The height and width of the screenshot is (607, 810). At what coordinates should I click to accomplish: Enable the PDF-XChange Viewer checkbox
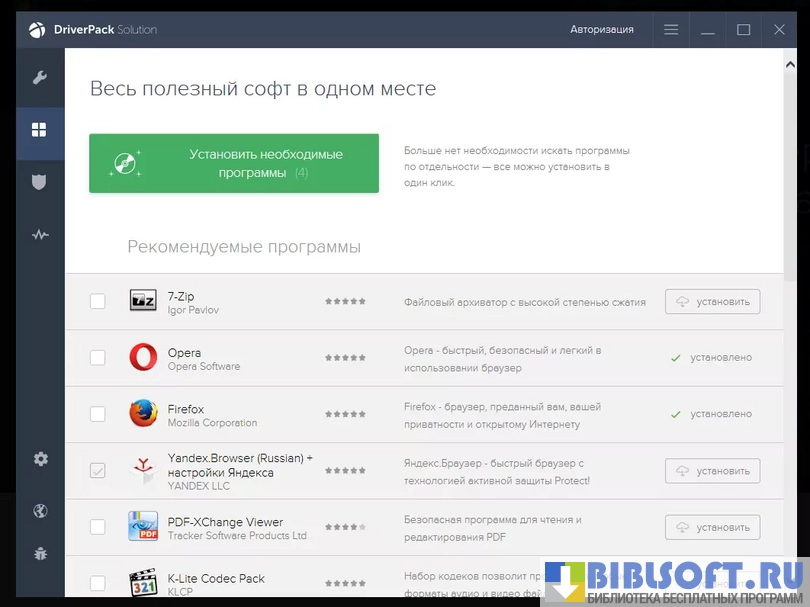click(x=98, y=526)
